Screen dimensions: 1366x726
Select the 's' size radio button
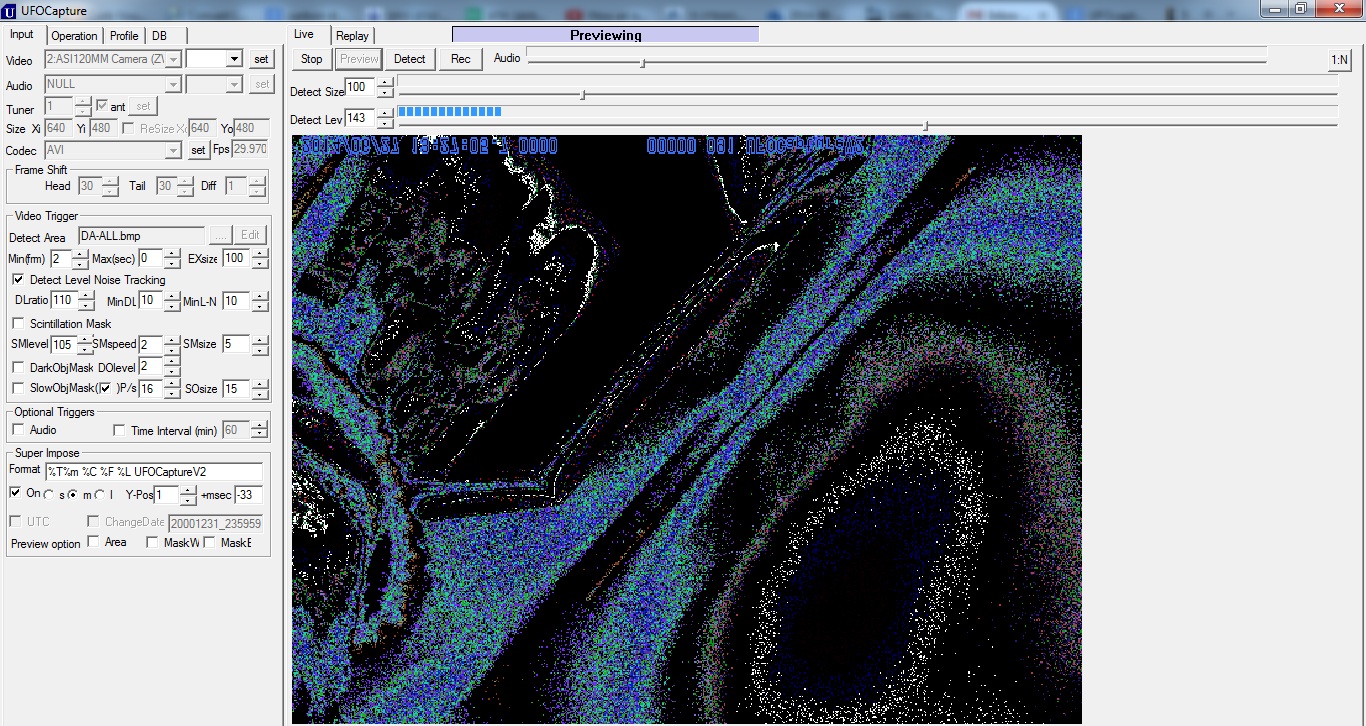[x=49, y=495]
